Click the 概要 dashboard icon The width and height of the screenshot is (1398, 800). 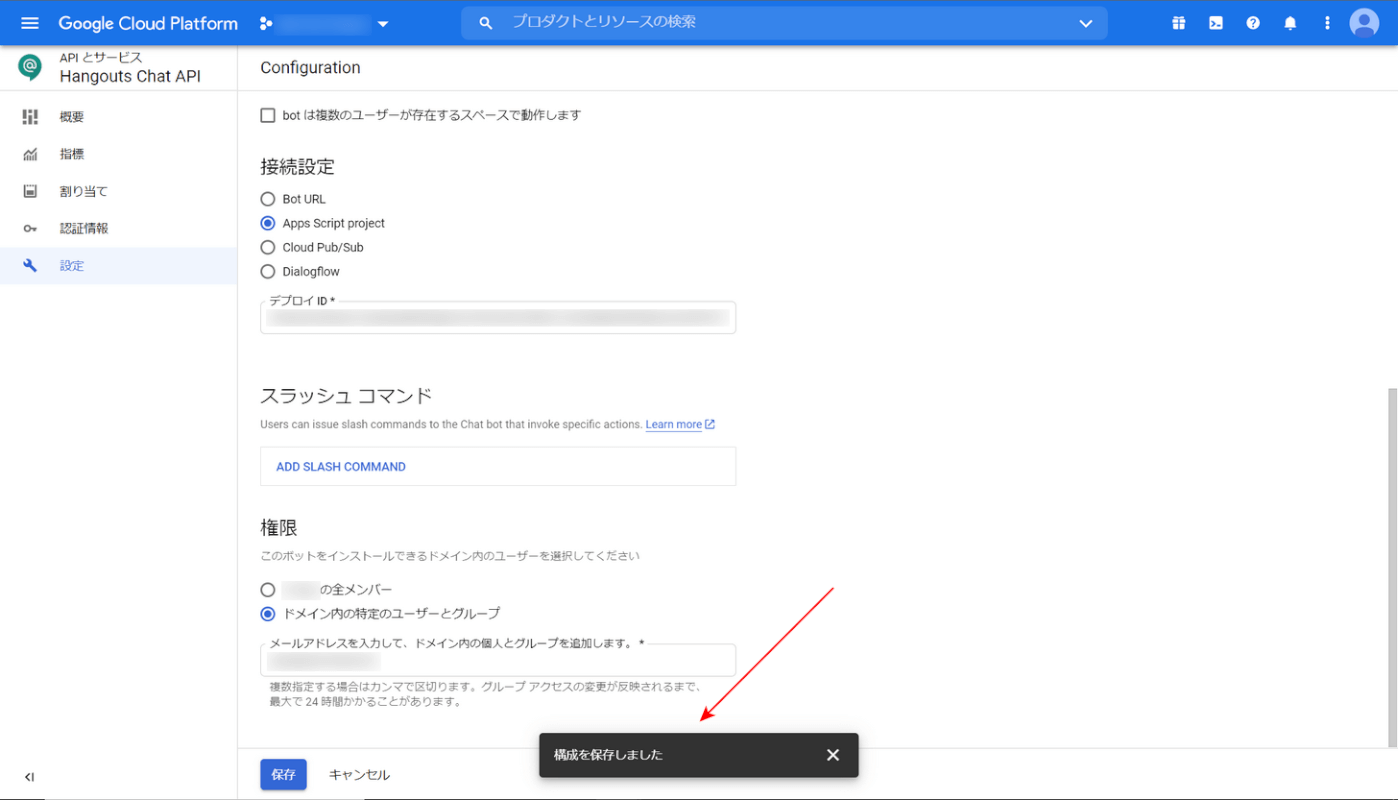[x=30, y=117]
